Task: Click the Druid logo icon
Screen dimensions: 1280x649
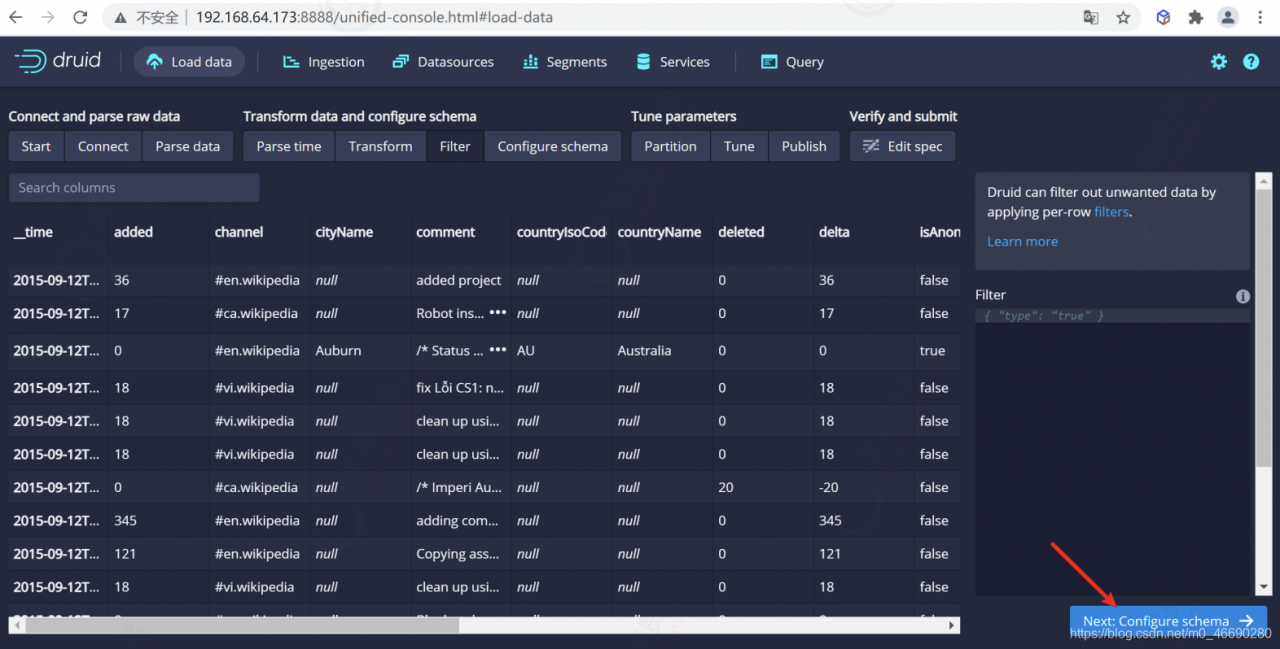Action: pyautogui.click(x=30, y=61)
